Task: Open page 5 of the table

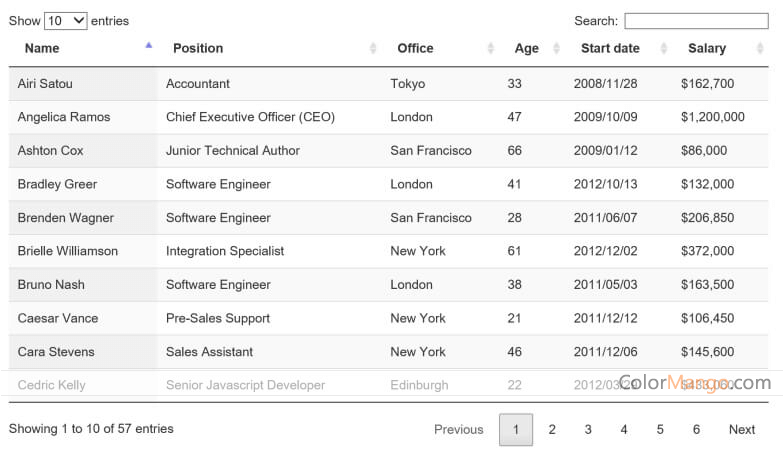Action: [x=660, y=429]
